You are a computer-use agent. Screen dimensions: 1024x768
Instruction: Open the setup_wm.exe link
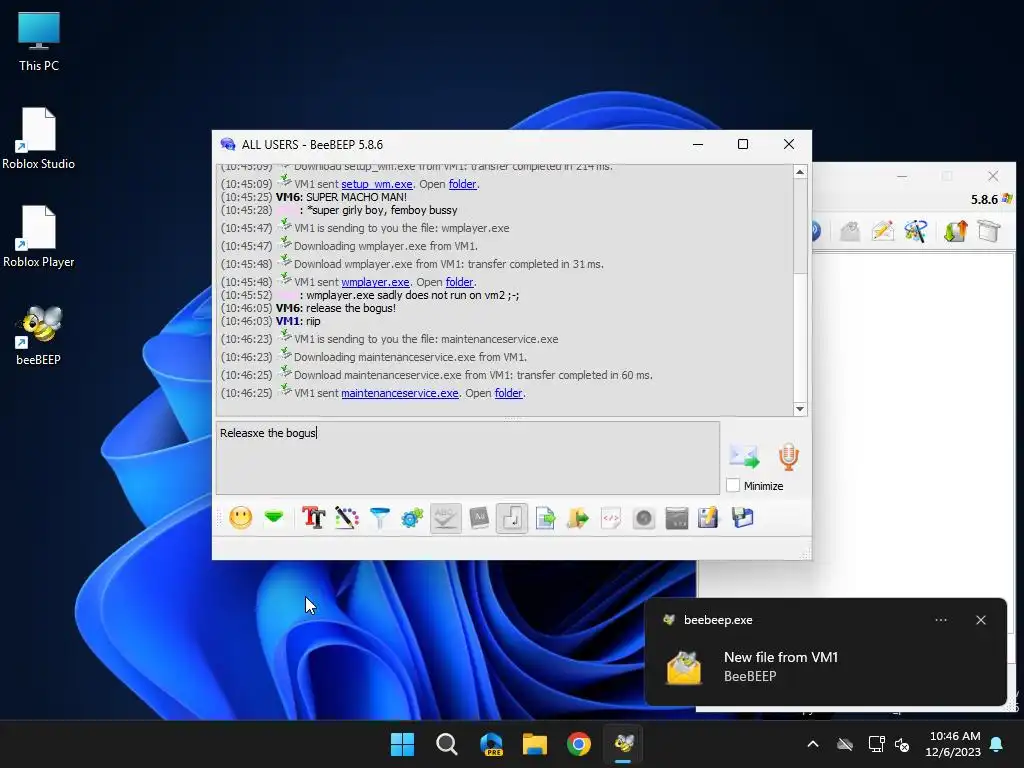coord(377,184)
